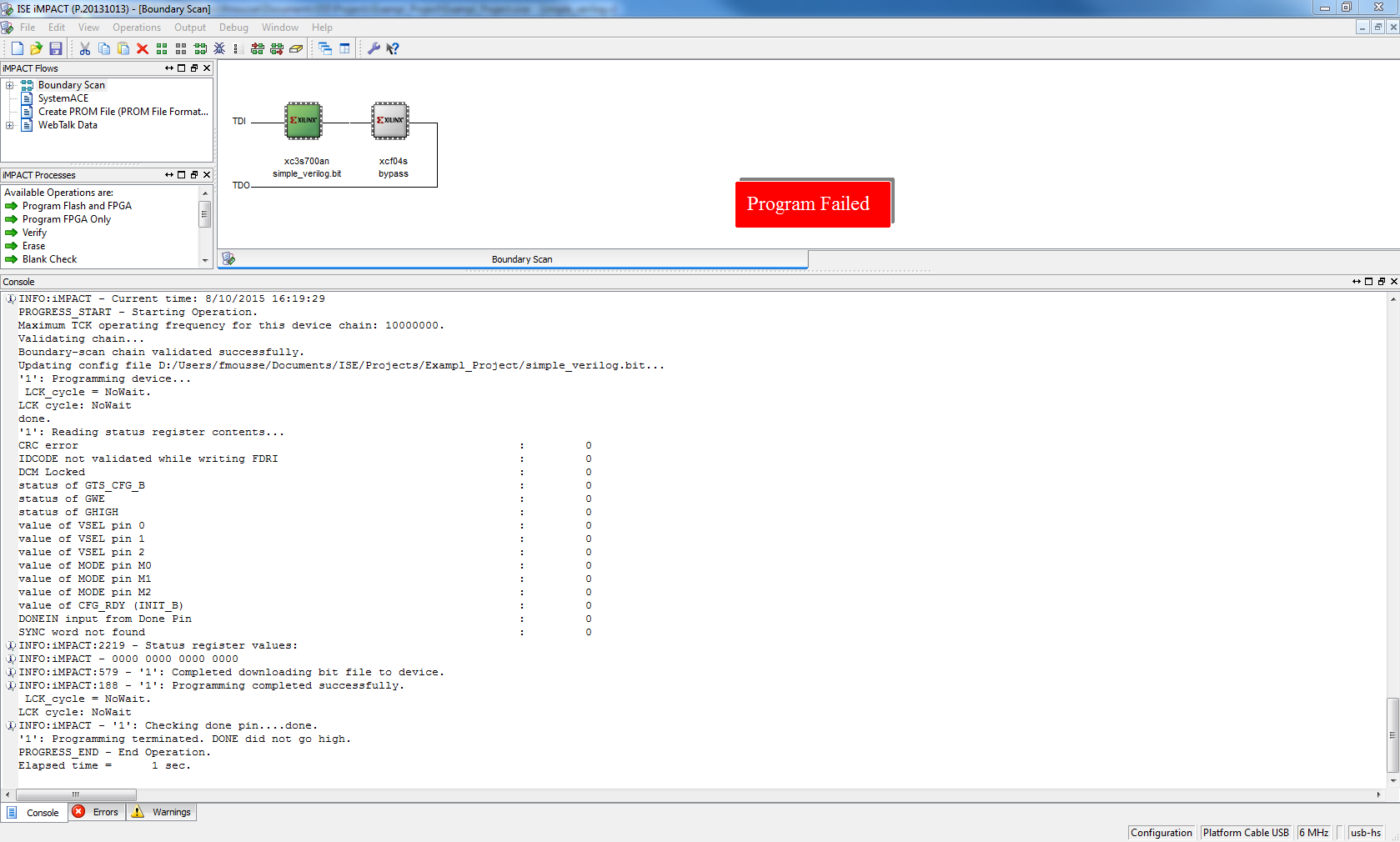Screen dimensions: 1400x842
Task: Click the yellow eraser toolbar icon
Action: click(296, 49)
